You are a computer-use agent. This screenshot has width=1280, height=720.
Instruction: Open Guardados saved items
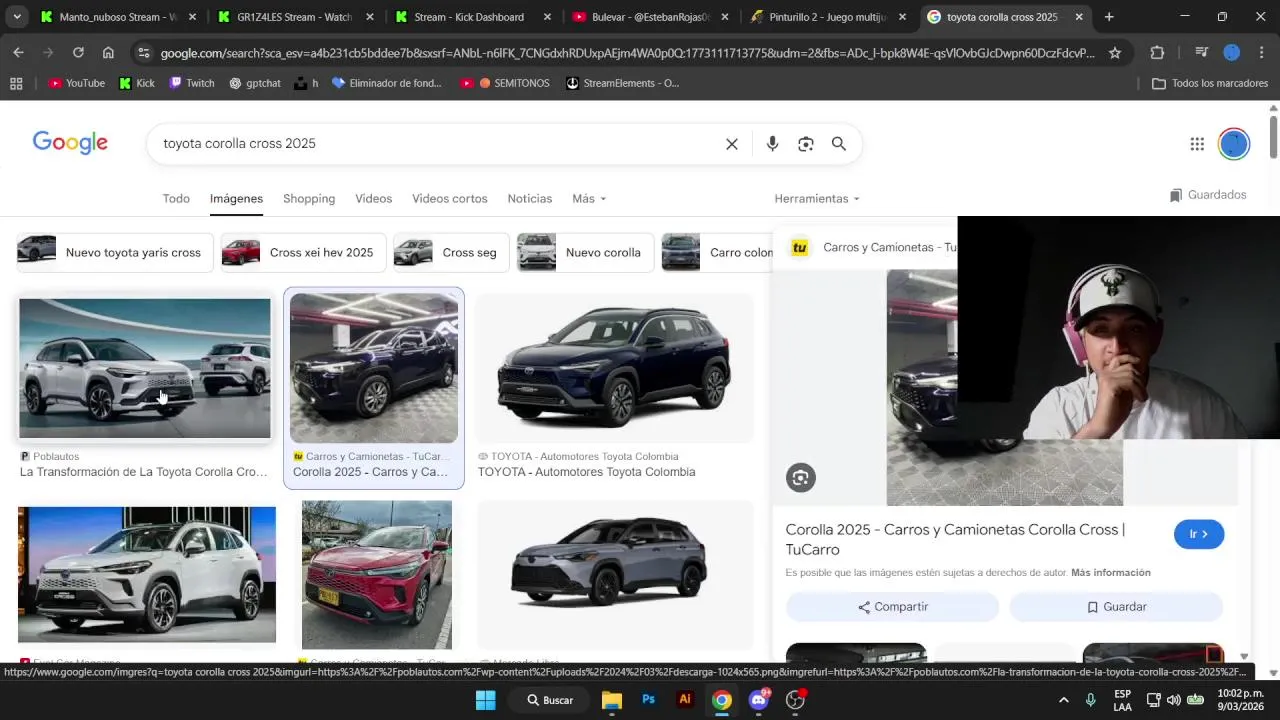(1208, 195)
